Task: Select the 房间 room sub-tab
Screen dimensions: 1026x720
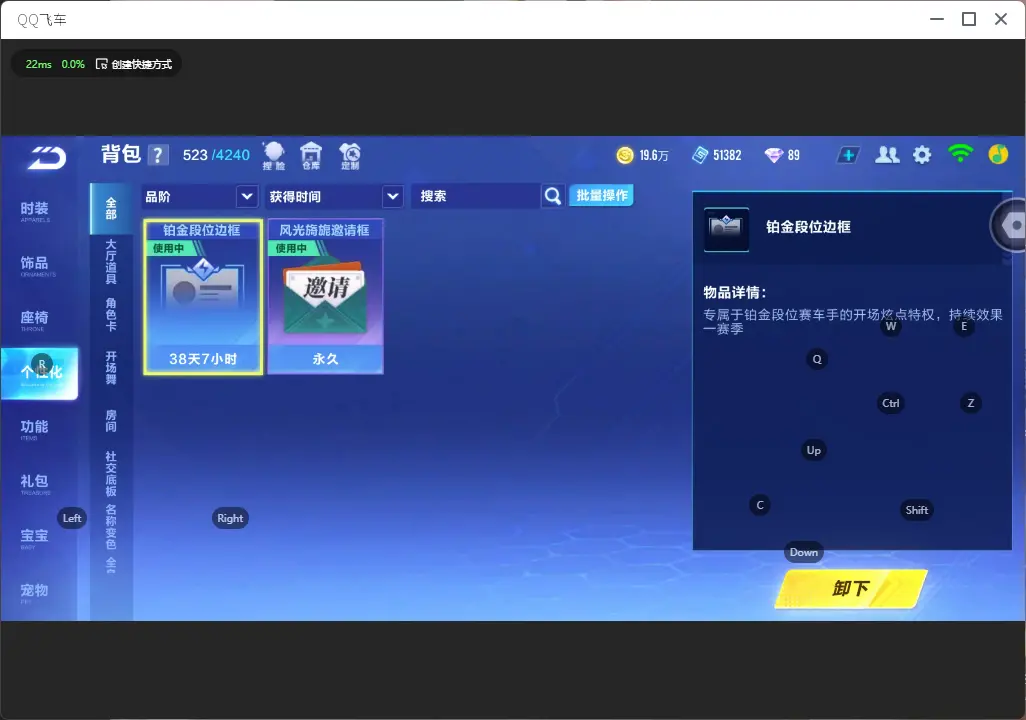Action: 111,421
